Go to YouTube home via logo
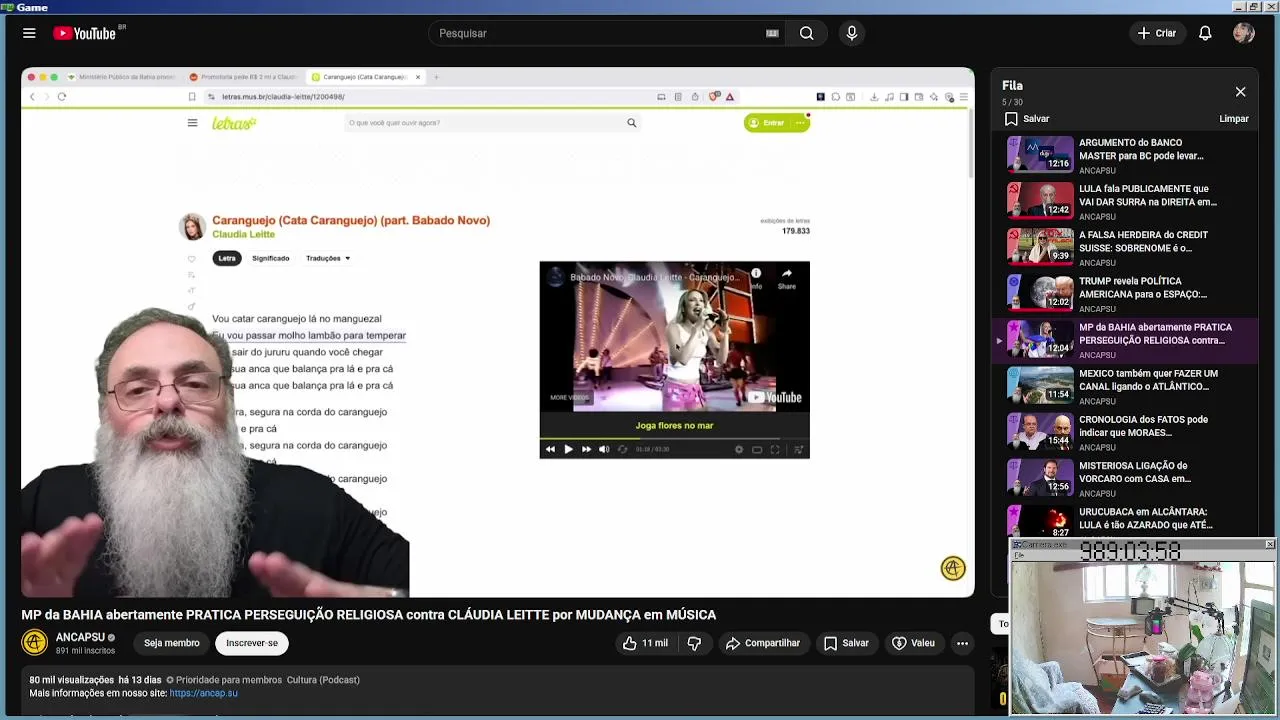Viewport: 1280px width, 720px height. [x=85, y=33]
